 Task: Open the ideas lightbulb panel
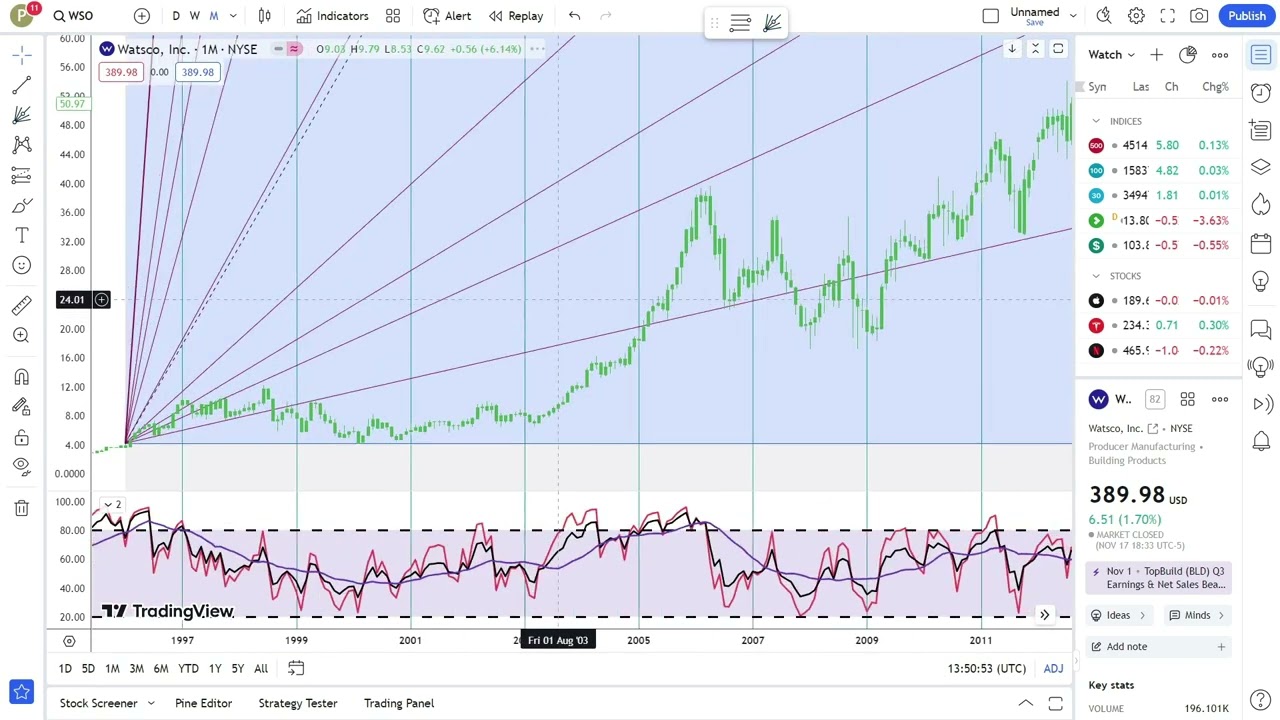[x=1261, y=280]
